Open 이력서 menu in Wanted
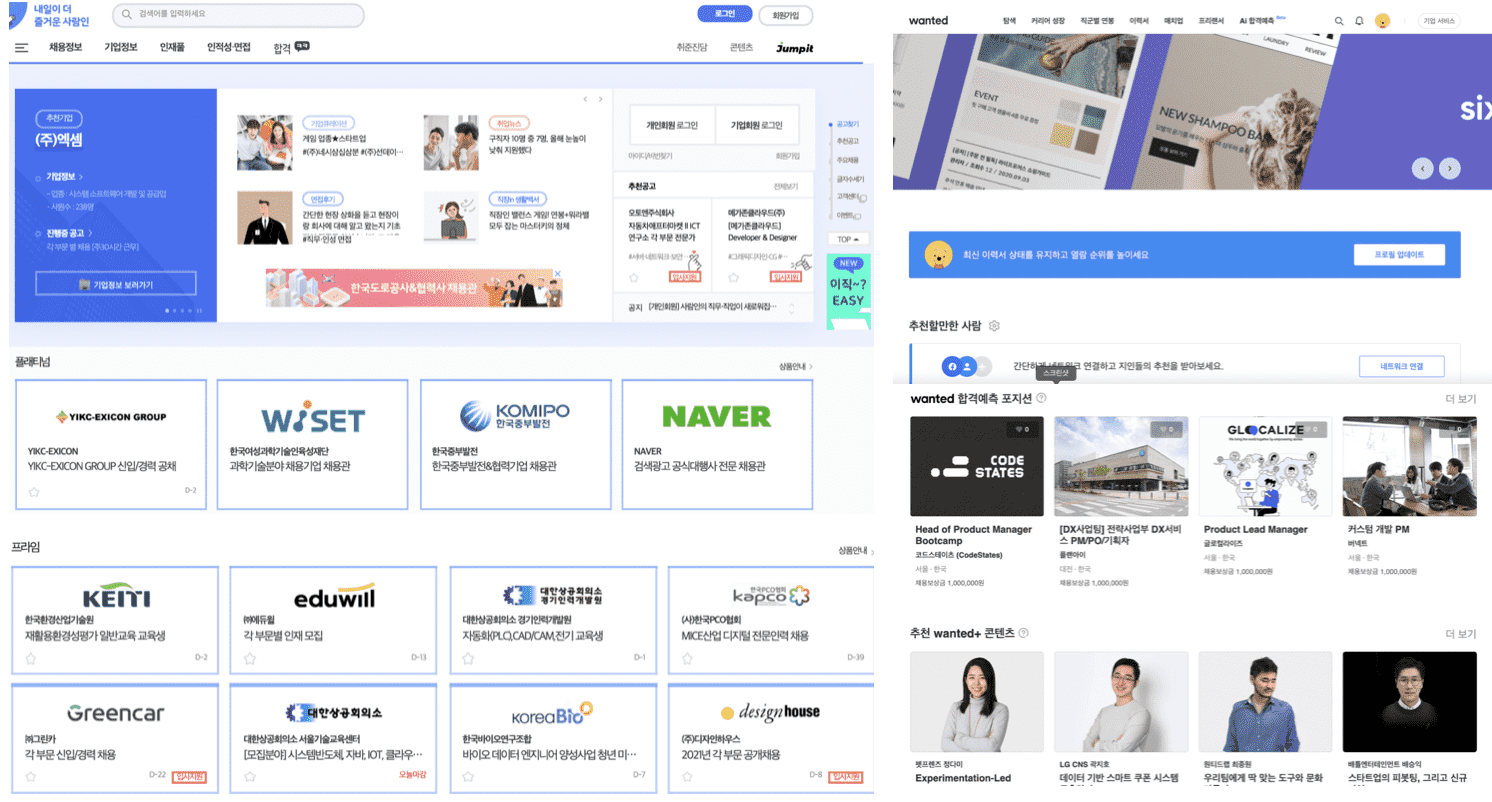The width and height of the screenshot is (1492, 802). [1139, 20]
